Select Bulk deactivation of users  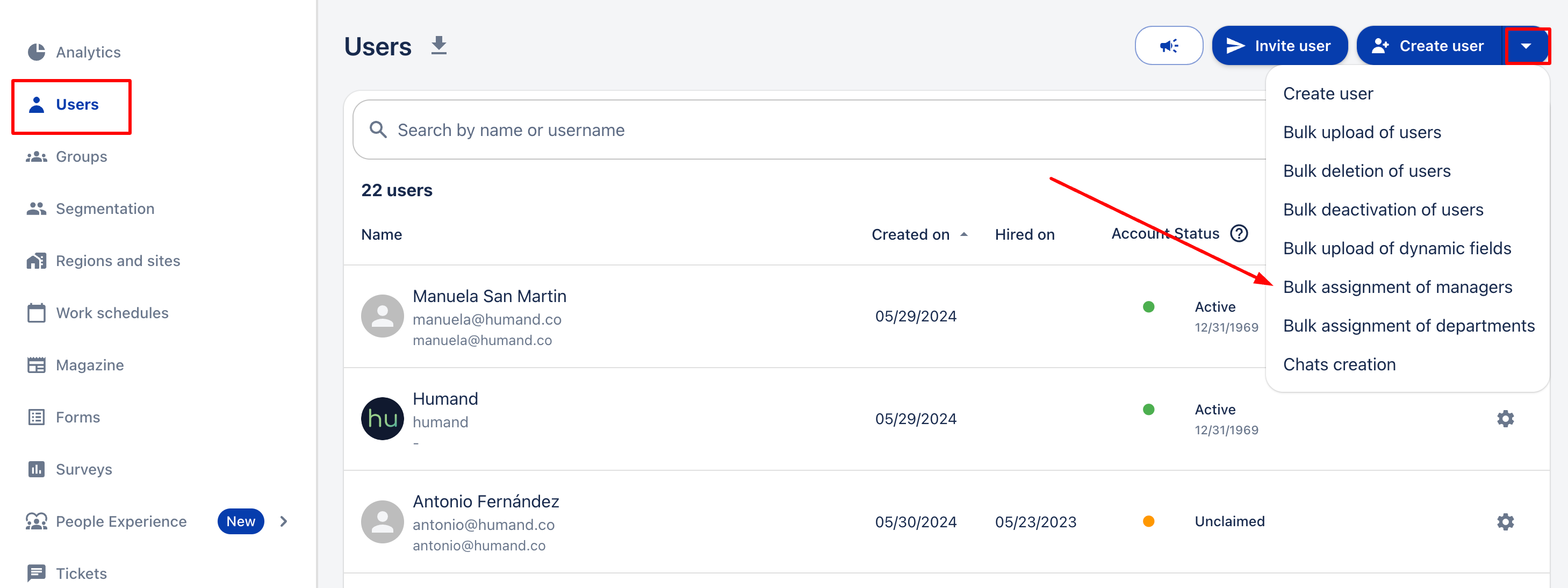(1383, 210)
